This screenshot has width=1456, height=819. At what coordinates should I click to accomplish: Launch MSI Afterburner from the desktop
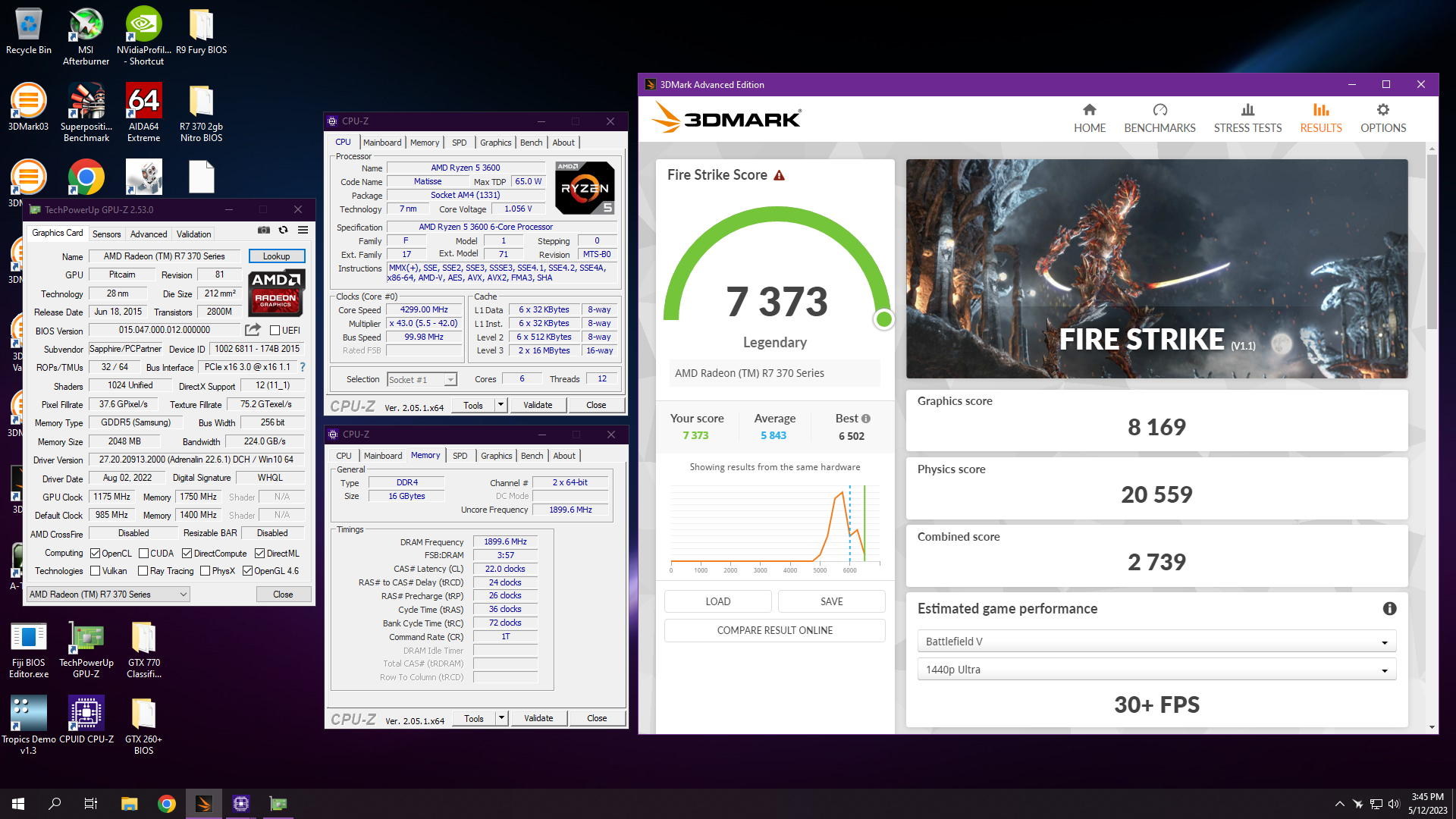click(x=86, y=36)
